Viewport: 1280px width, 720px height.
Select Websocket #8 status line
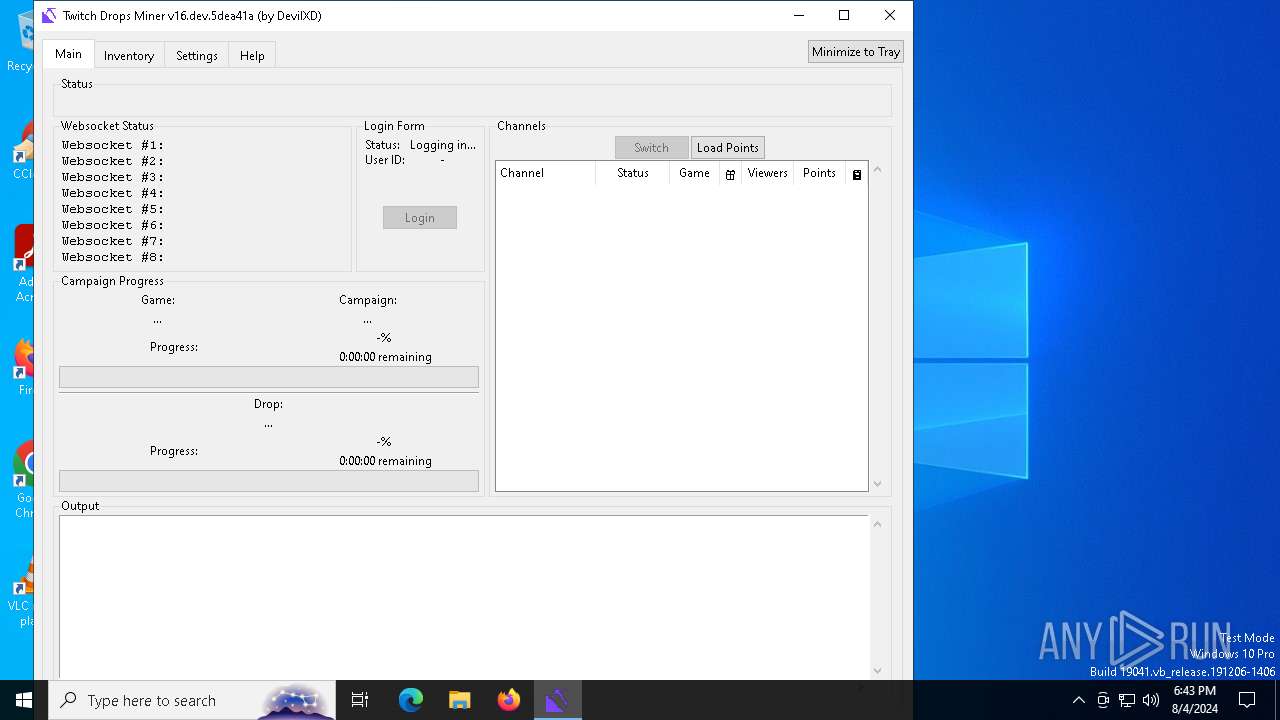click(x=113, y=257)
